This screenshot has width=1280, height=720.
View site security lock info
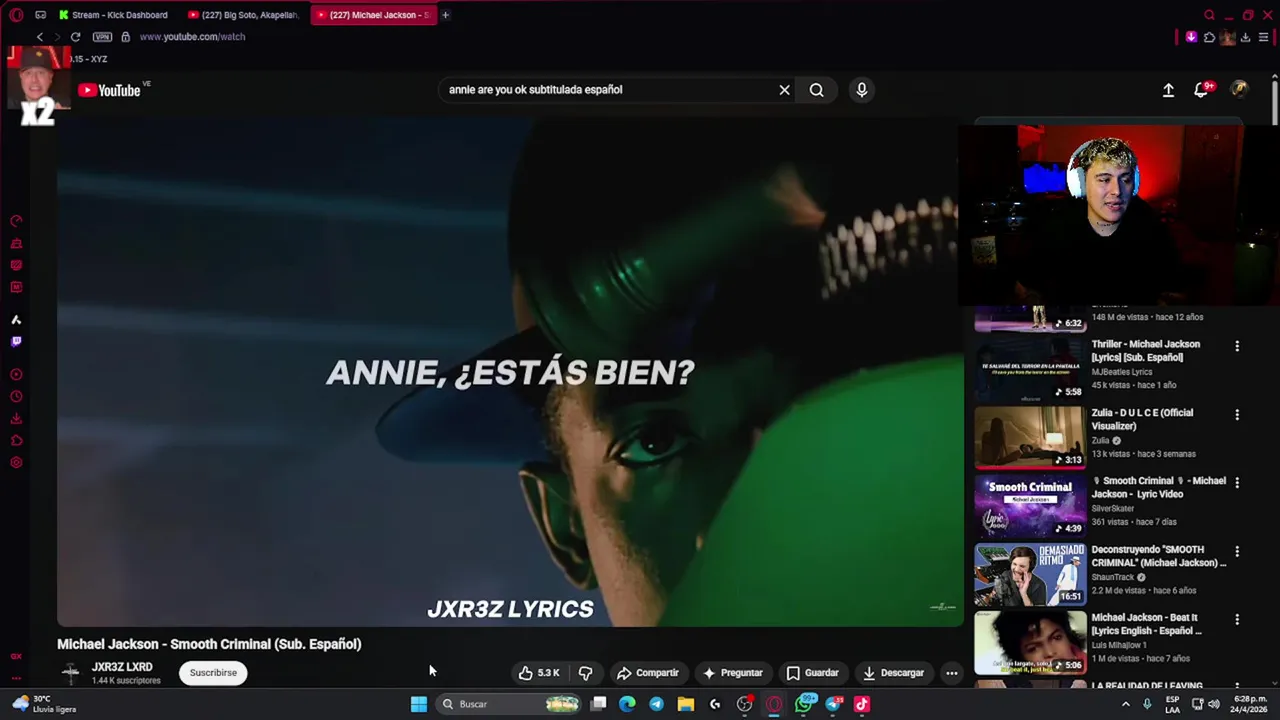click(125, 37)
